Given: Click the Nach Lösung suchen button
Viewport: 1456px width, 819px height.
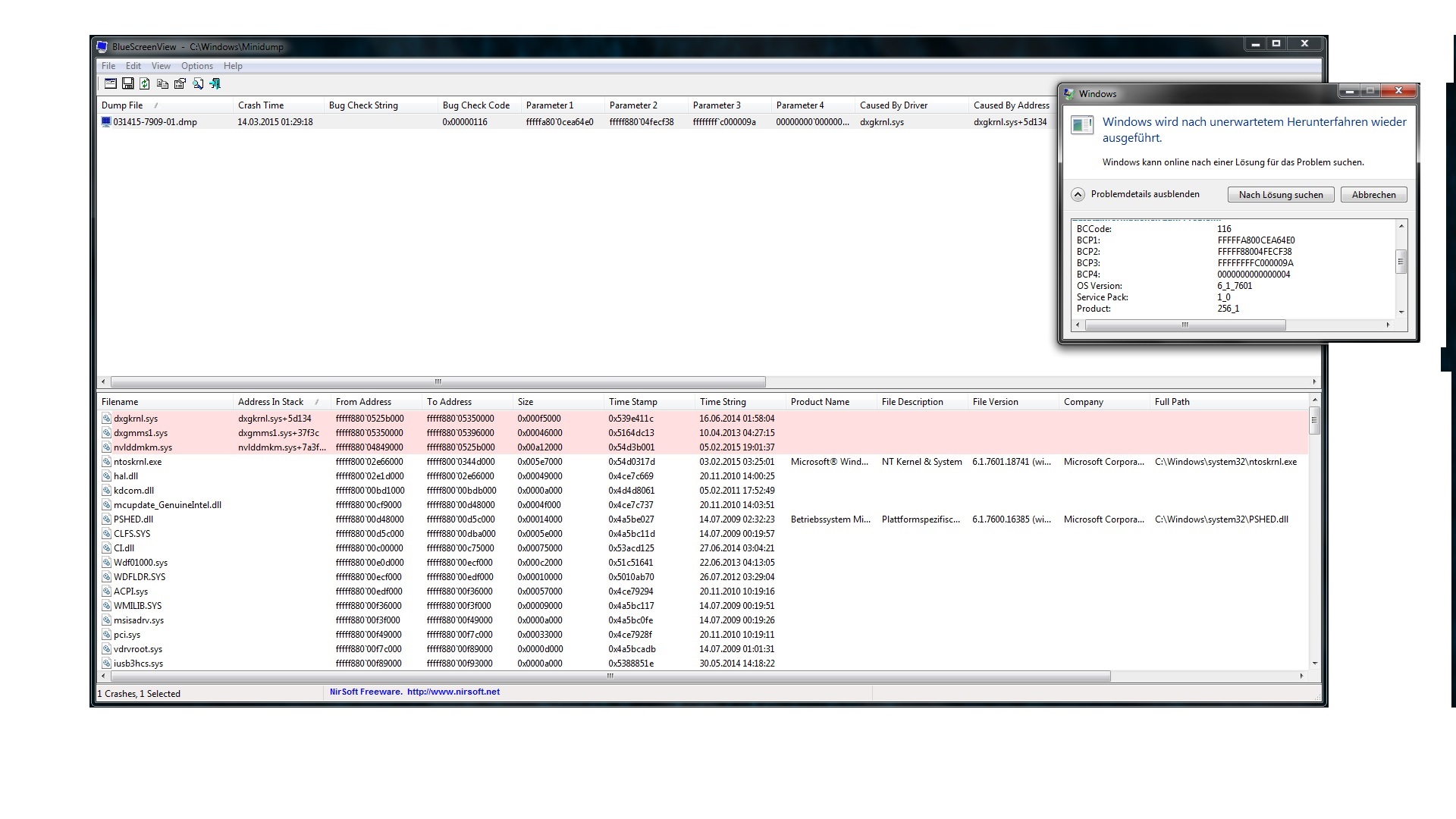Looking at the screenshot, I should coord(1280,195).
